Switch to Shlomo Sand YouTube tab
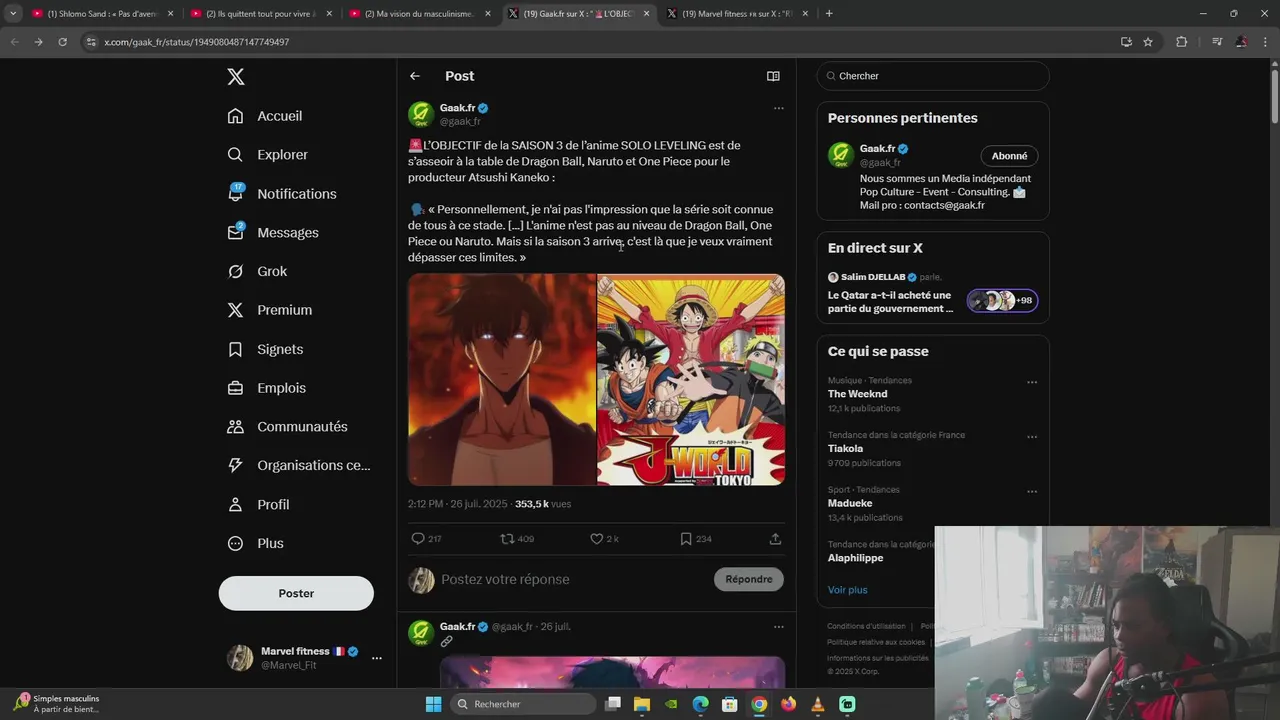The width and height of the screenshot is (1280, 720). 102,14
